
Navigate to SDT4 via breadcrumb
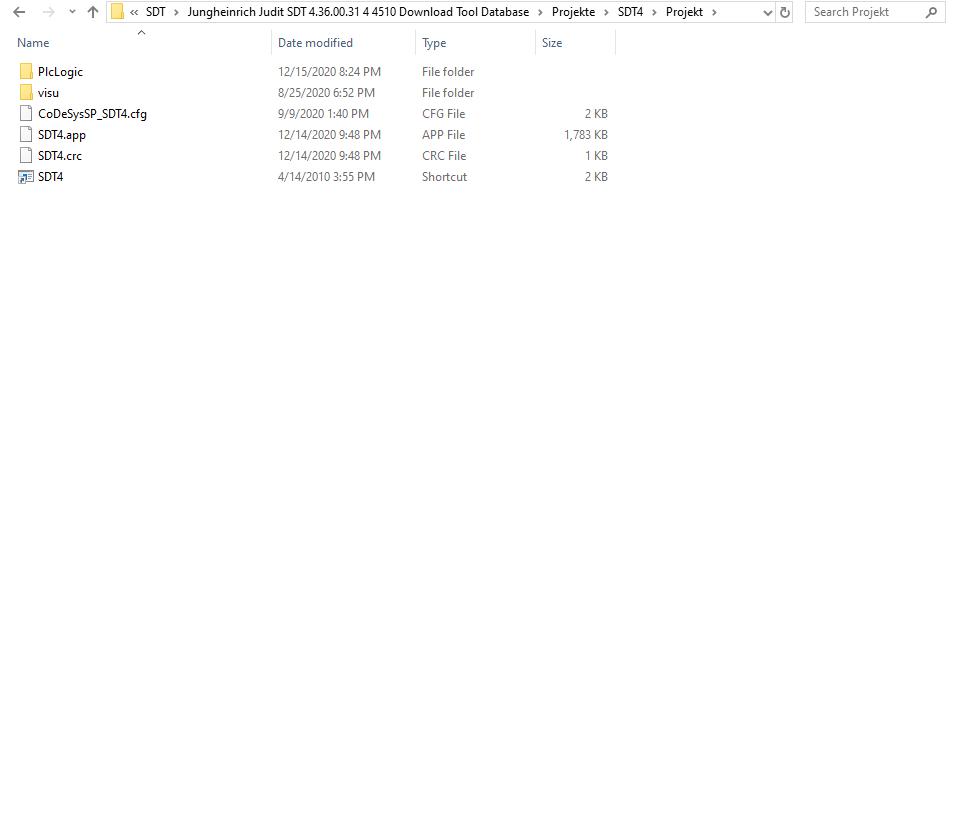tap(630, 11)
